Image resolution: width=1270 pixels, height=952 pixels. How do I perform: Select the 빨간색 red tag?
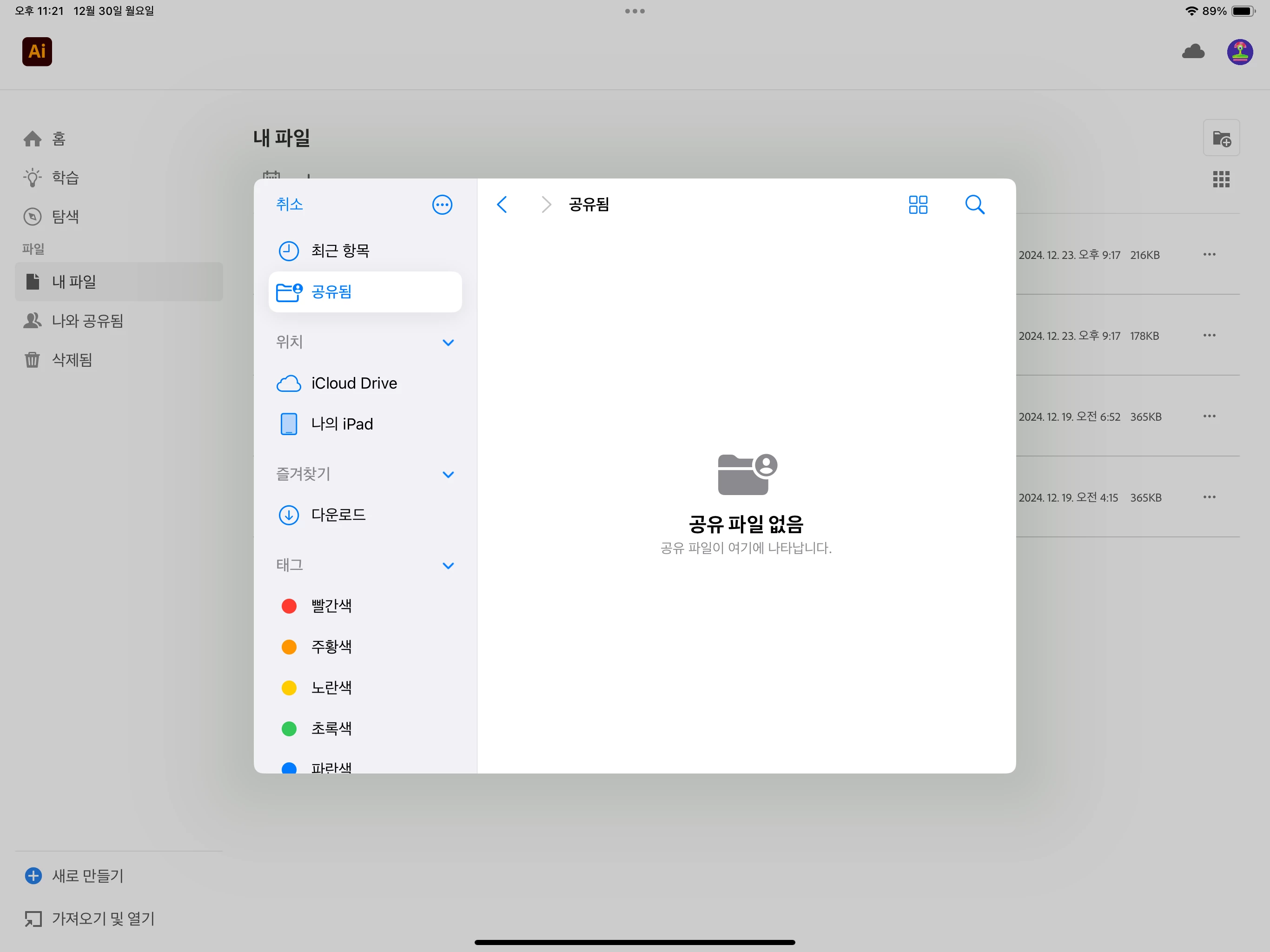(331, 606)
